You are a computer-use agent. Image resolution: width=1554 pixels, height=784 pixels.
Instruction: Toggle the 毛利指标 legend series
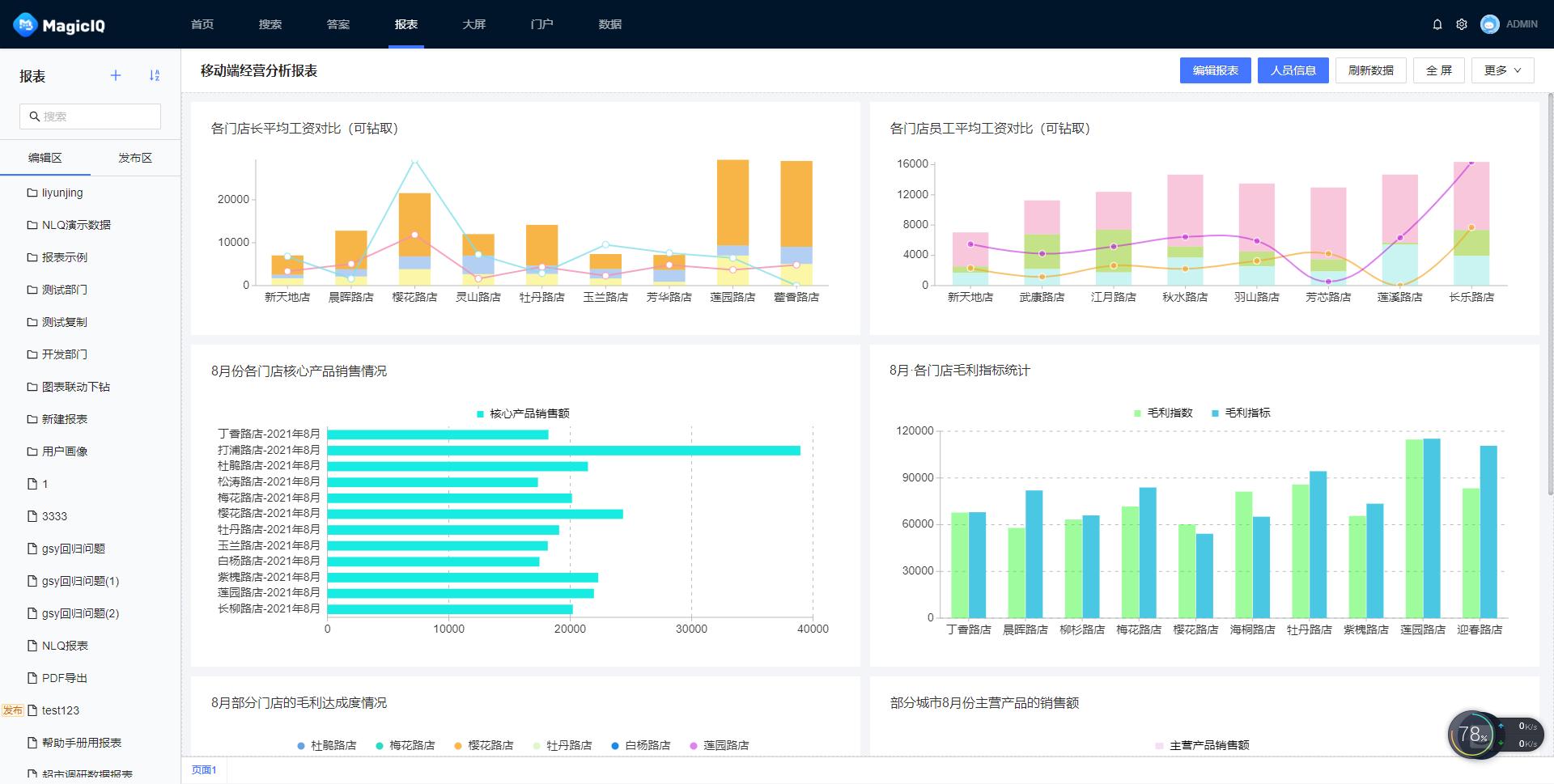(1241, 413)
